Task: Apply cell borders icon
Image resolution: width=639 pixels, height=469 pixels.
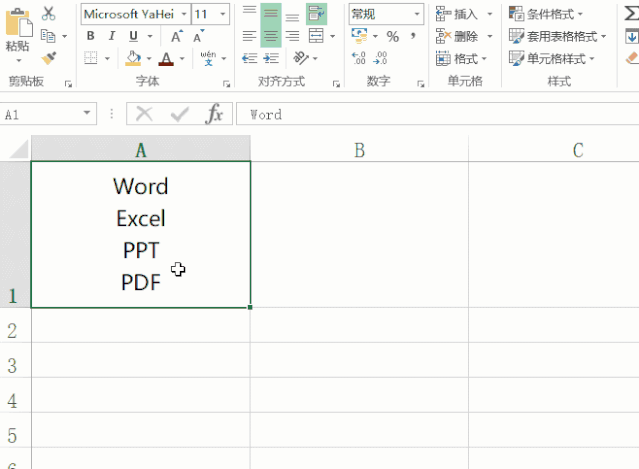Action: 91,58
